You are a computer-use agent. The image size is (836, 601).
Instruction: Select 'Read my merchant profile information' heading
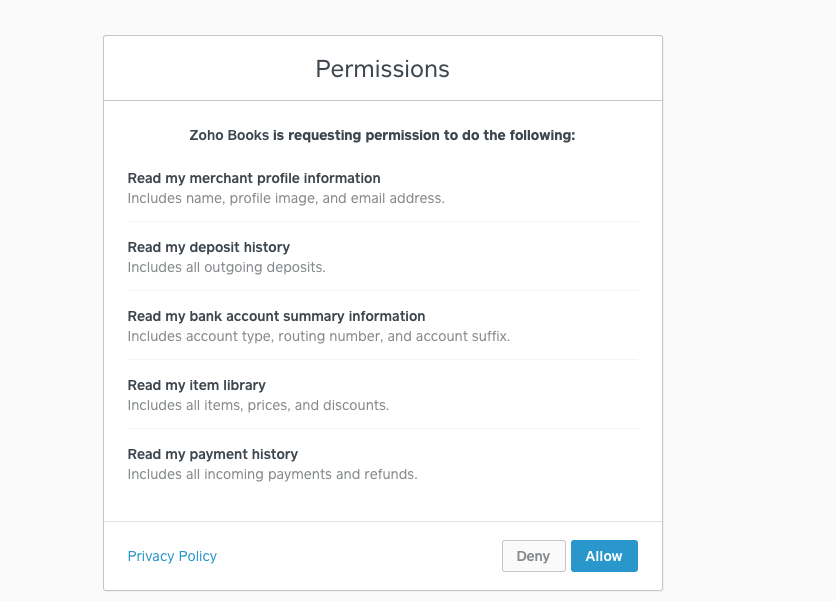[x=254, y=178]
